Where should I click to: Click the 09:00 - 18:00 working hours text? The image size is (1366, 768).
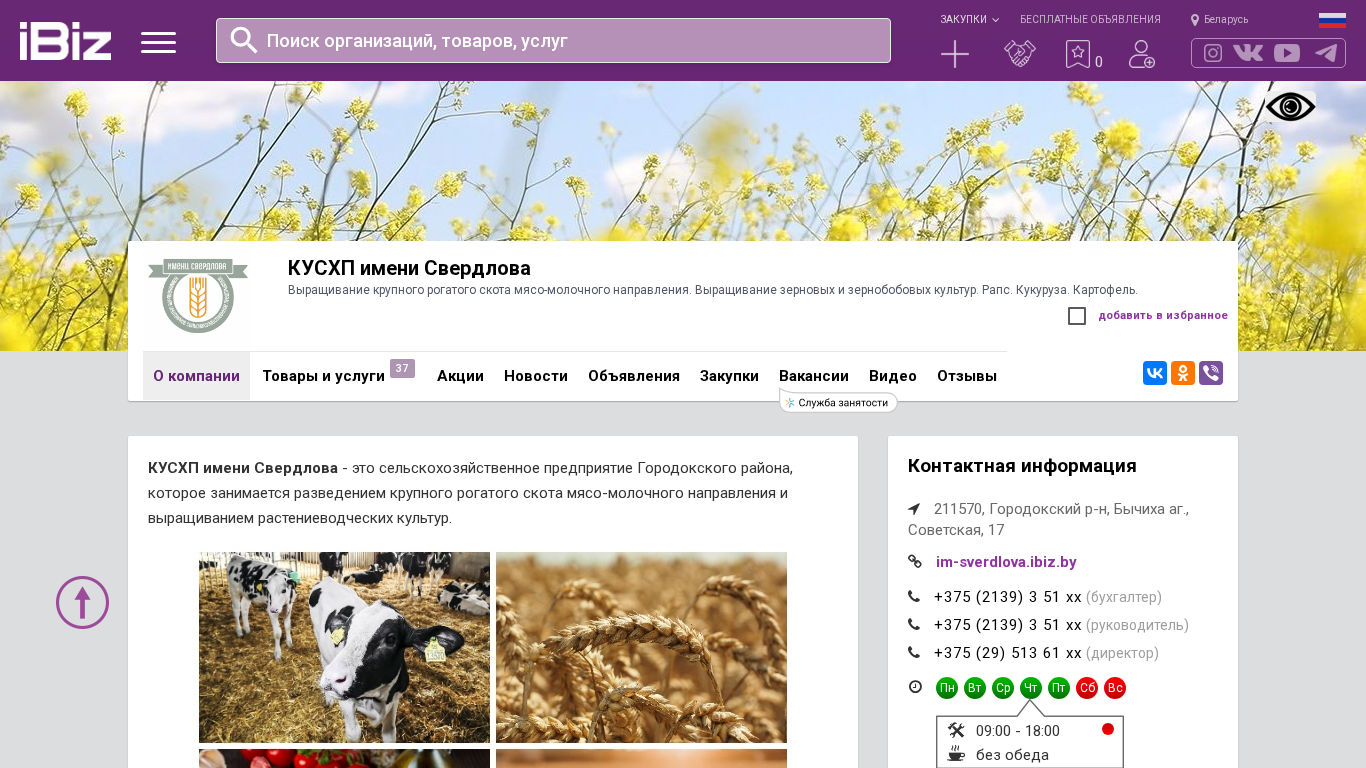[x=1018, y=731]
